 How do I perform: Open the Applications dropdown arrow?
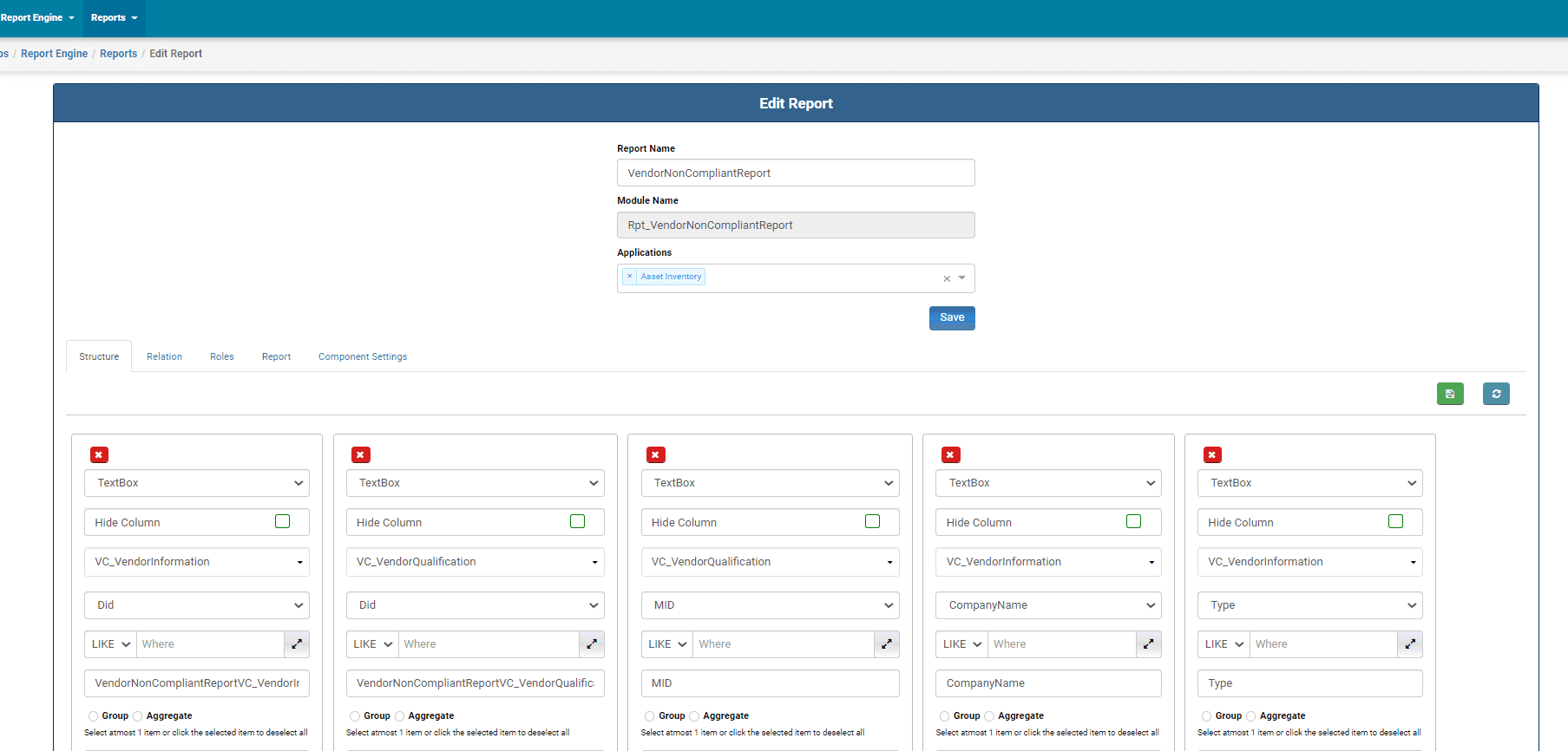tap(962, 278)
